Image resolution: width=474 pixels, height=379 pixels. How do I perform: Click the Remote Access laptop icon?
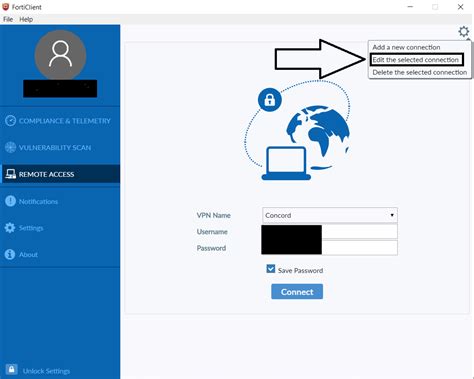pos(10,174)
